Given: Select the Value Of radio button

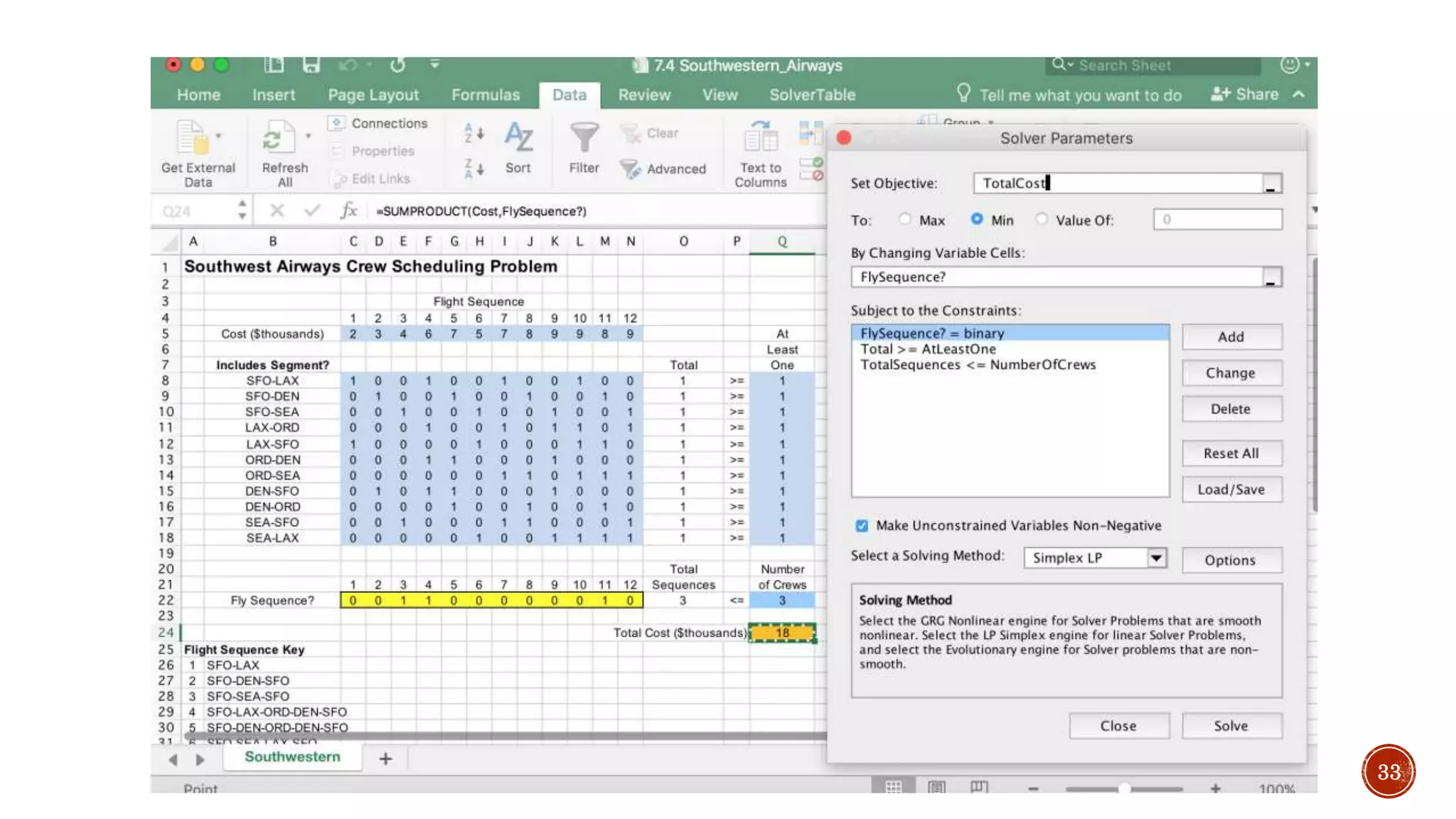Looking at the screenshot, I should point(1042,219).
